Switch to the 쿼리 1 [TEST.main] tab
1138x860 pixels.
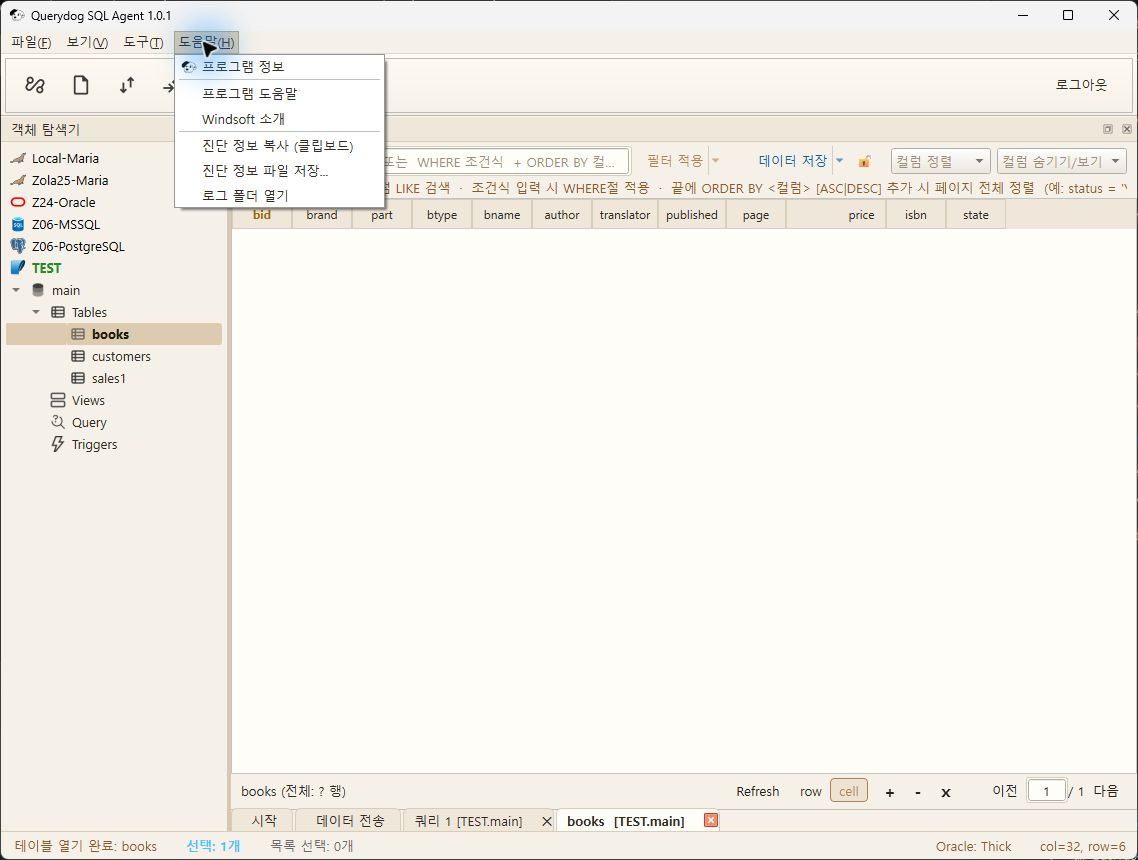coord(468,821)
